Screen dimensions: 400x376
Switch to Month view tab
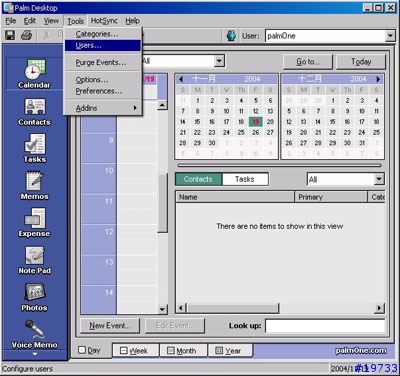tap(183, 351)
